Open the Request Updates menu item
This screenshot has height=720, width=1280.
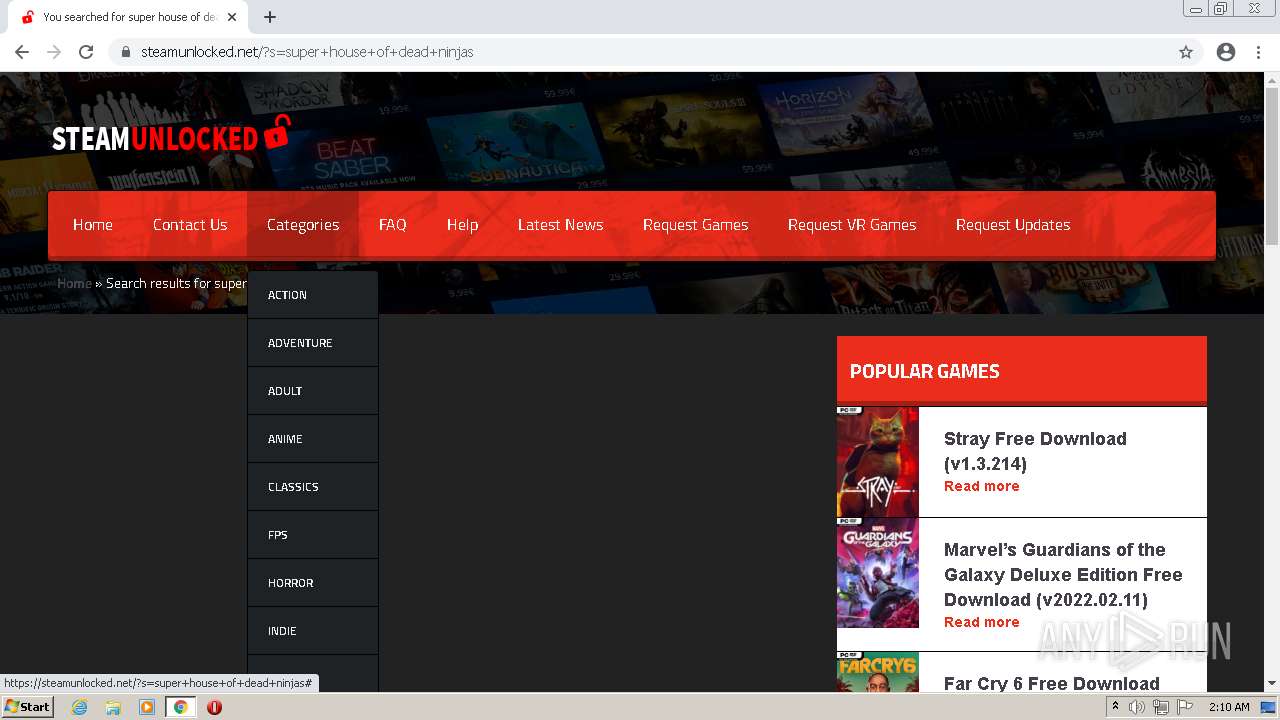(x=1013, y=225)
